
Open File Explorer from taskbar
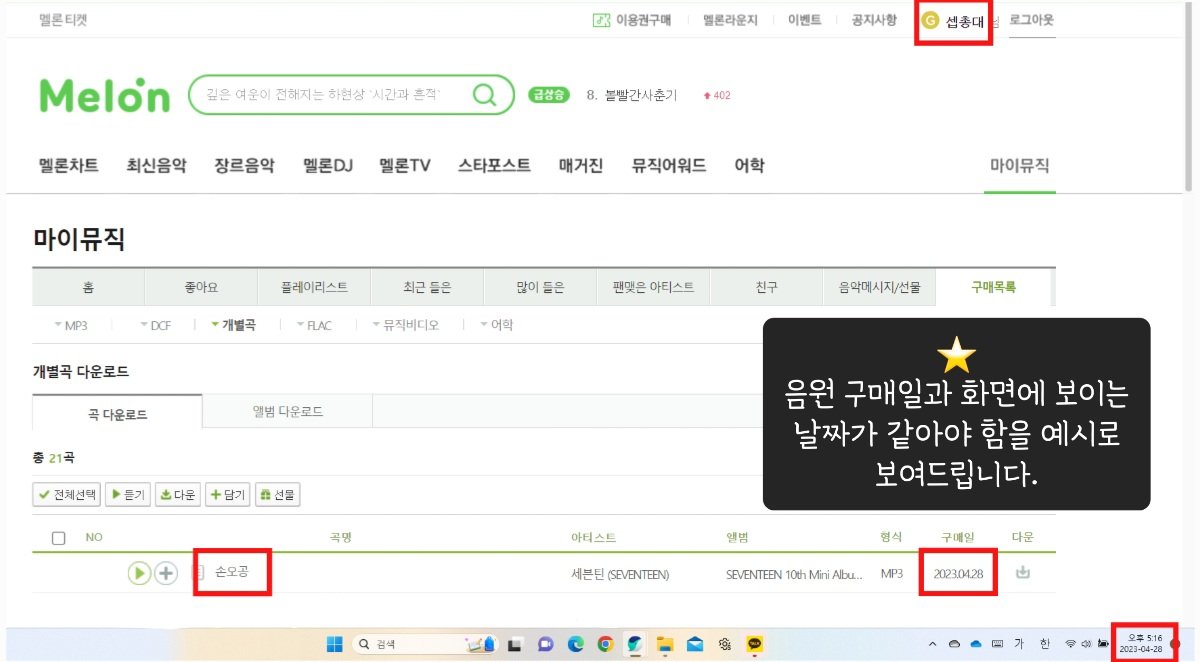(665, 645)
